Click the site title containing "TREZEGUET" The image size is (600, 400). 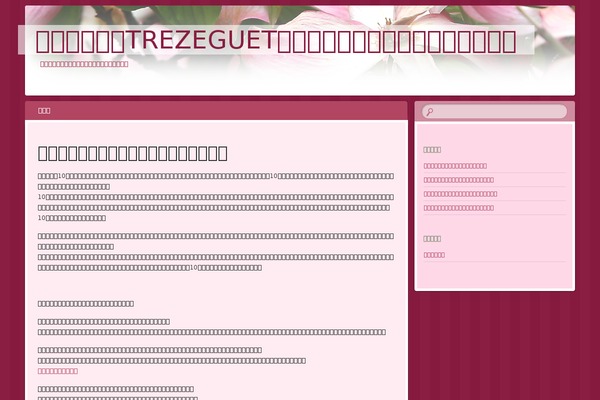coord(276,41)
